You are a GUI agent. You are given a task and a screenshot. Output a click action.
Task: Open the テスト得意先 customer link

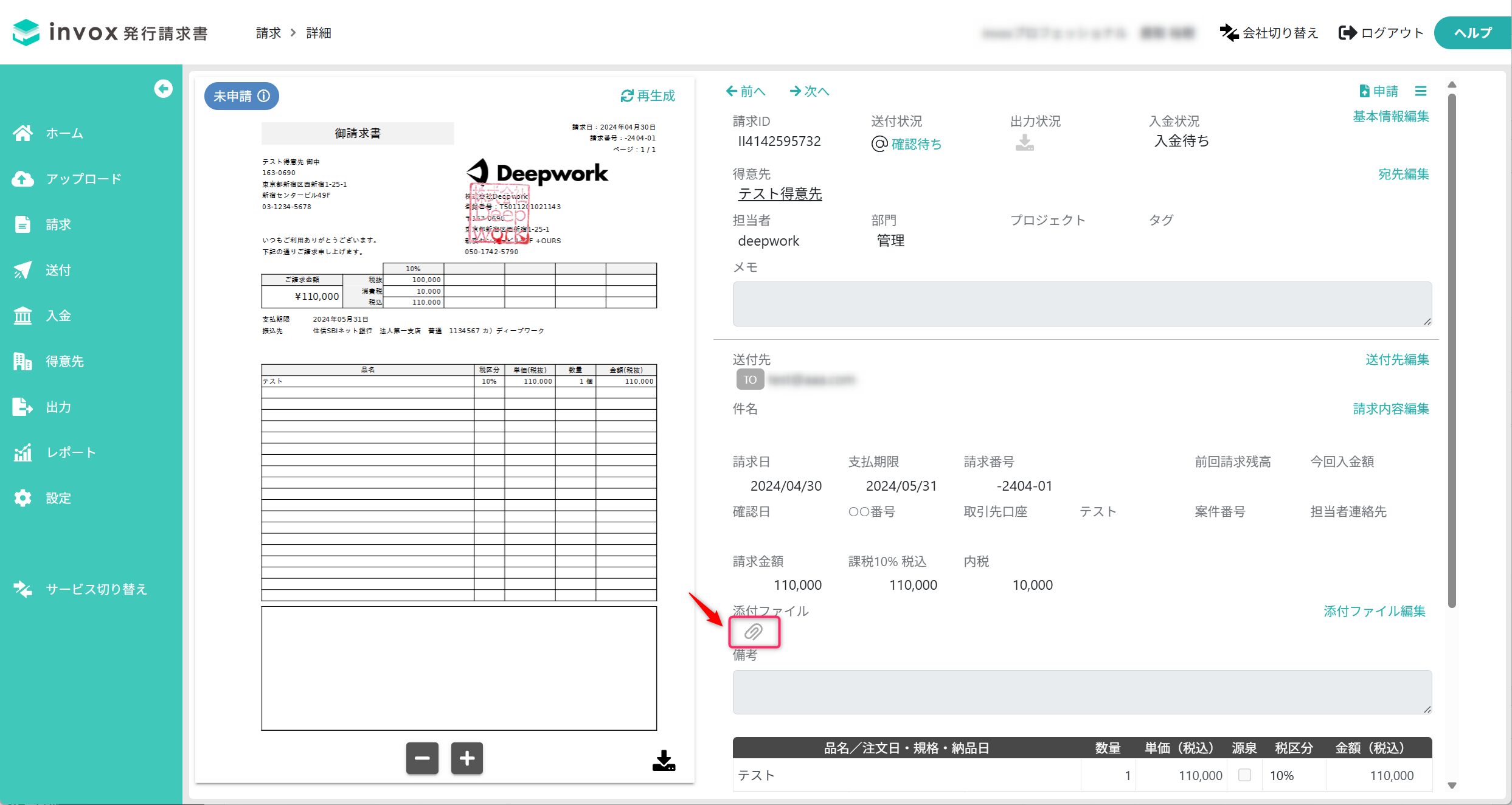pos(780,194)
